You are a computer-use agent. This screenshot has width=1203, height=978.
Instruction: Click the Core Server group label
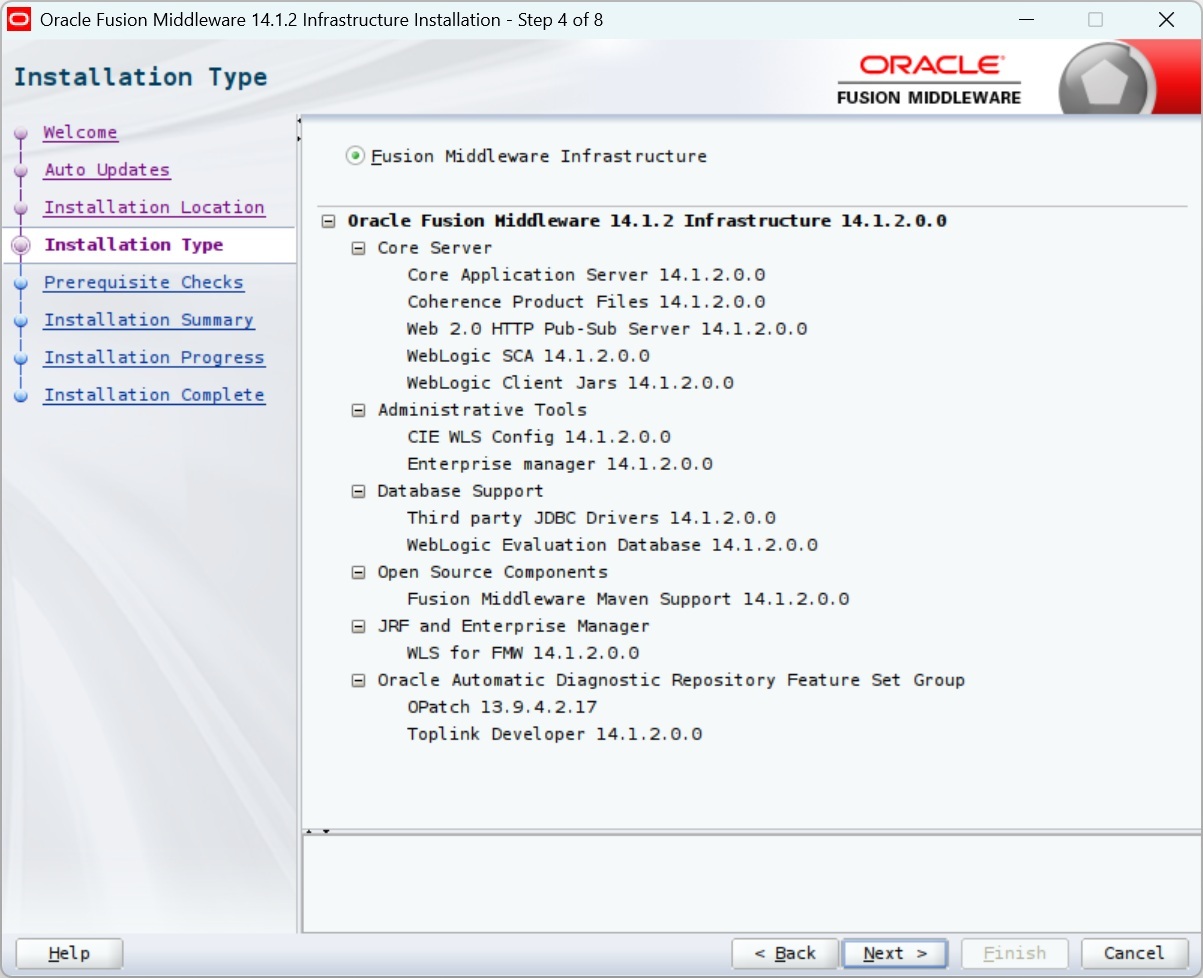point(435,248)
